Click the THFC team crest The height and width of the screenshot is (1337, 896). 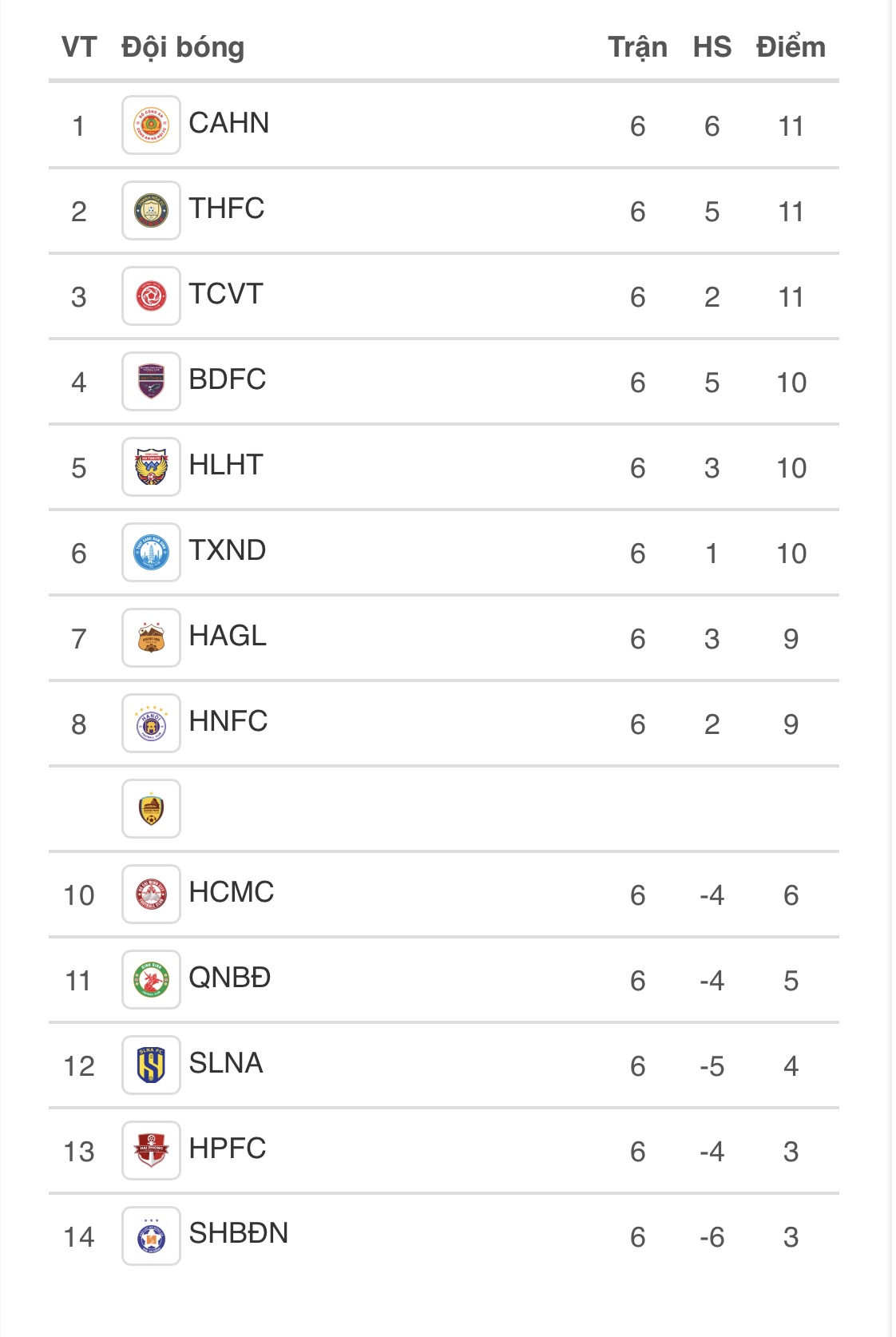(151, 211)
